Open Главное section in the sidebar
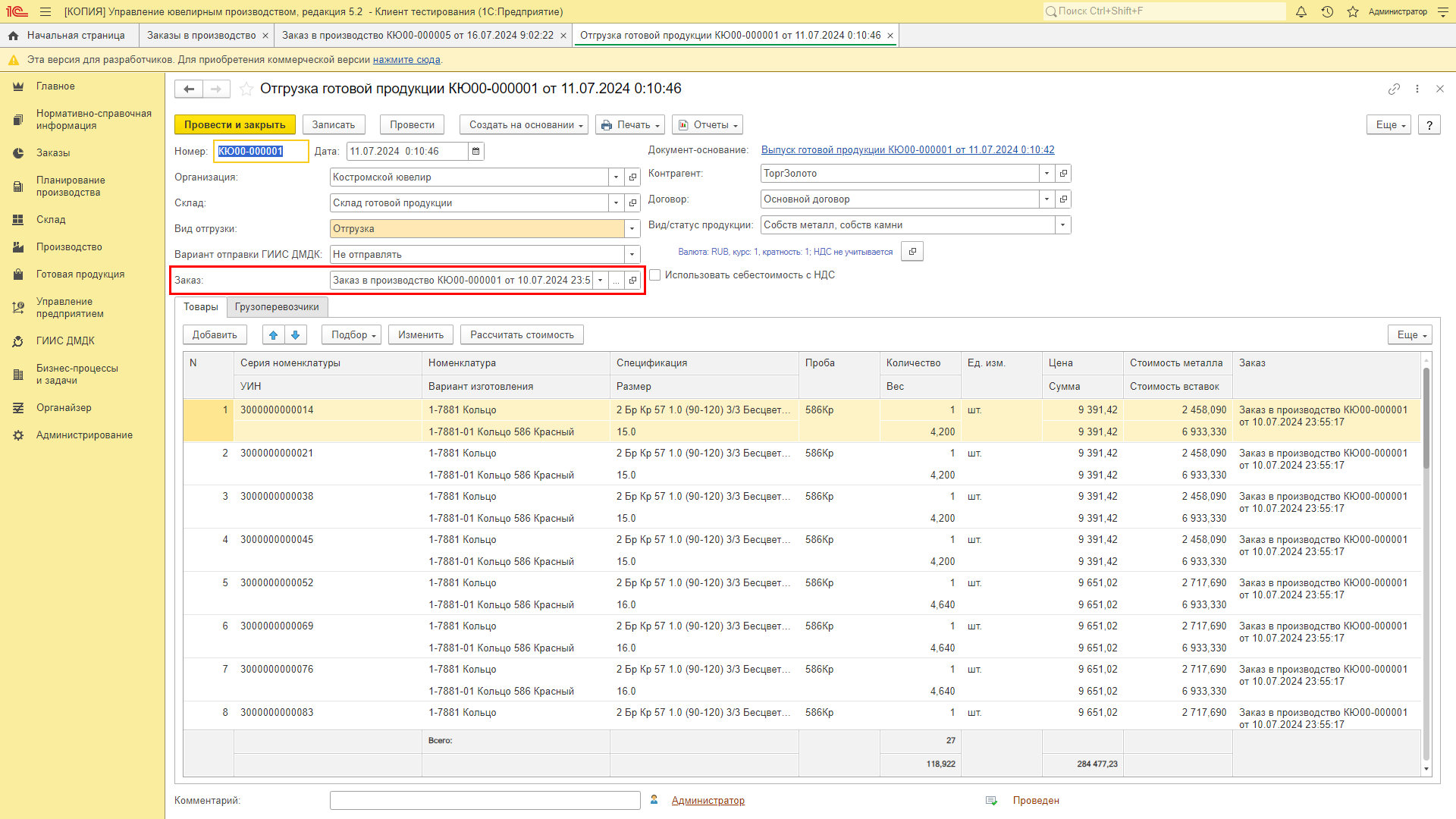Screen dimensions: 1456x819 pos(55,86)
